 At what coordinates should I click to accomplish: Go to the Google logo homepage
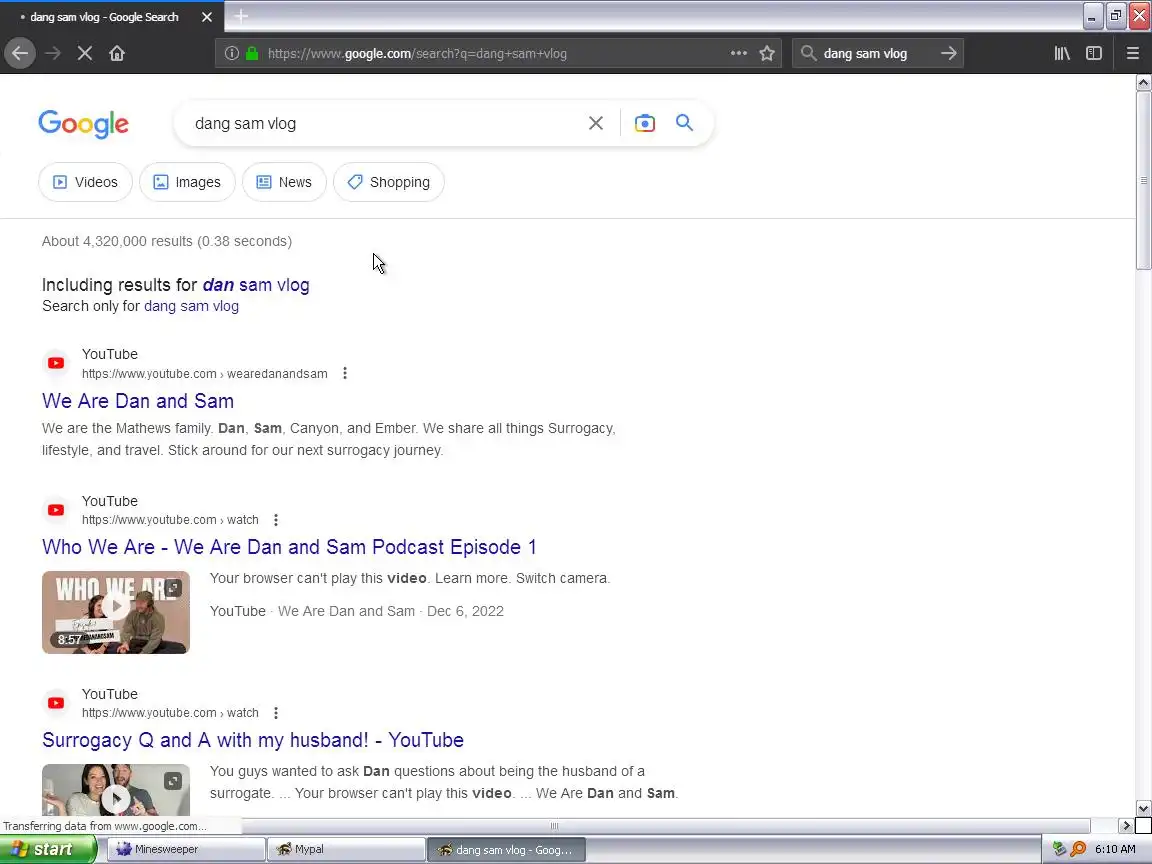coord(83,123)
